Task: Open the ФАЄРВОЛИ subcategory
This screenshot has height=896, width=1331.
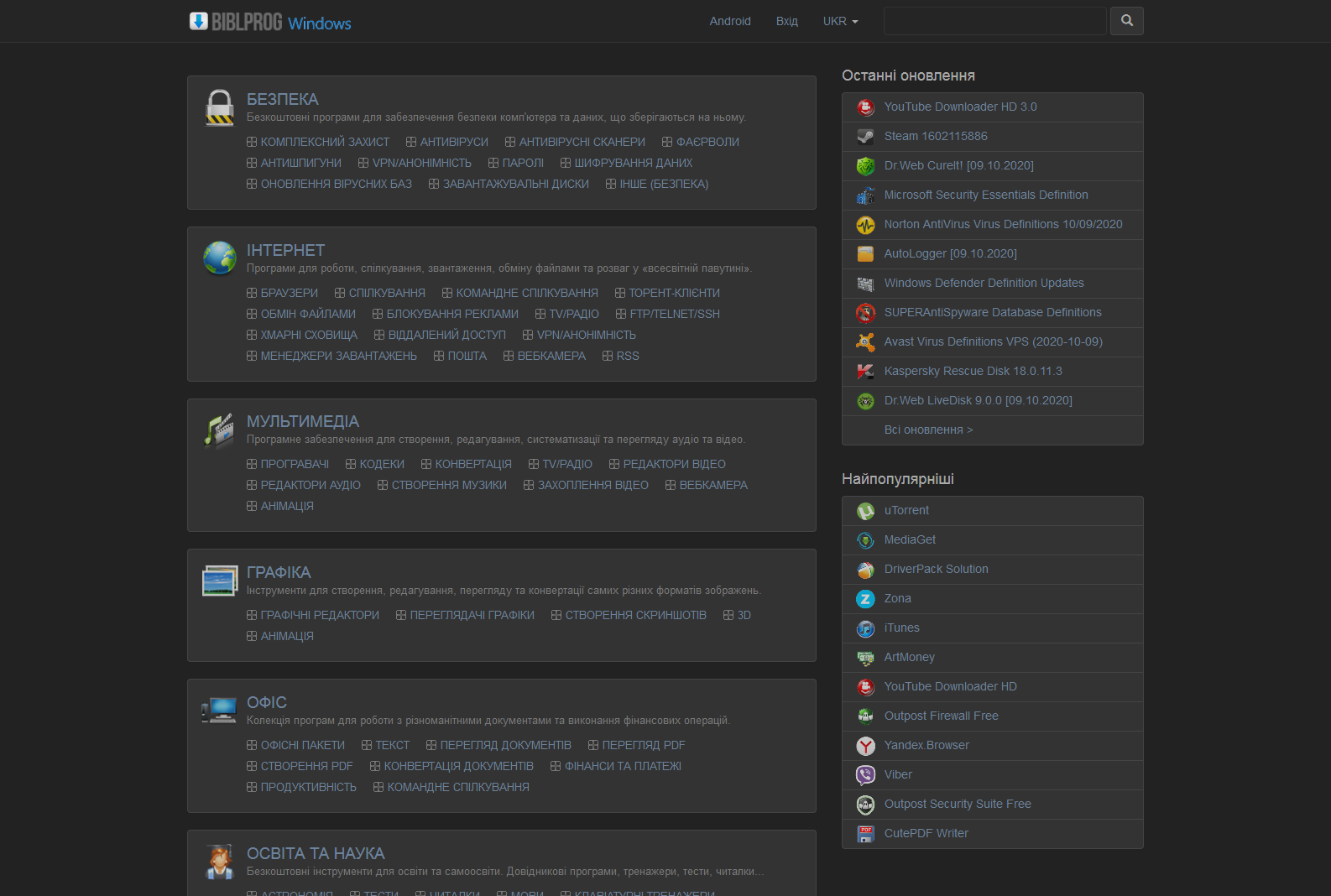Action: click(707, 142)
